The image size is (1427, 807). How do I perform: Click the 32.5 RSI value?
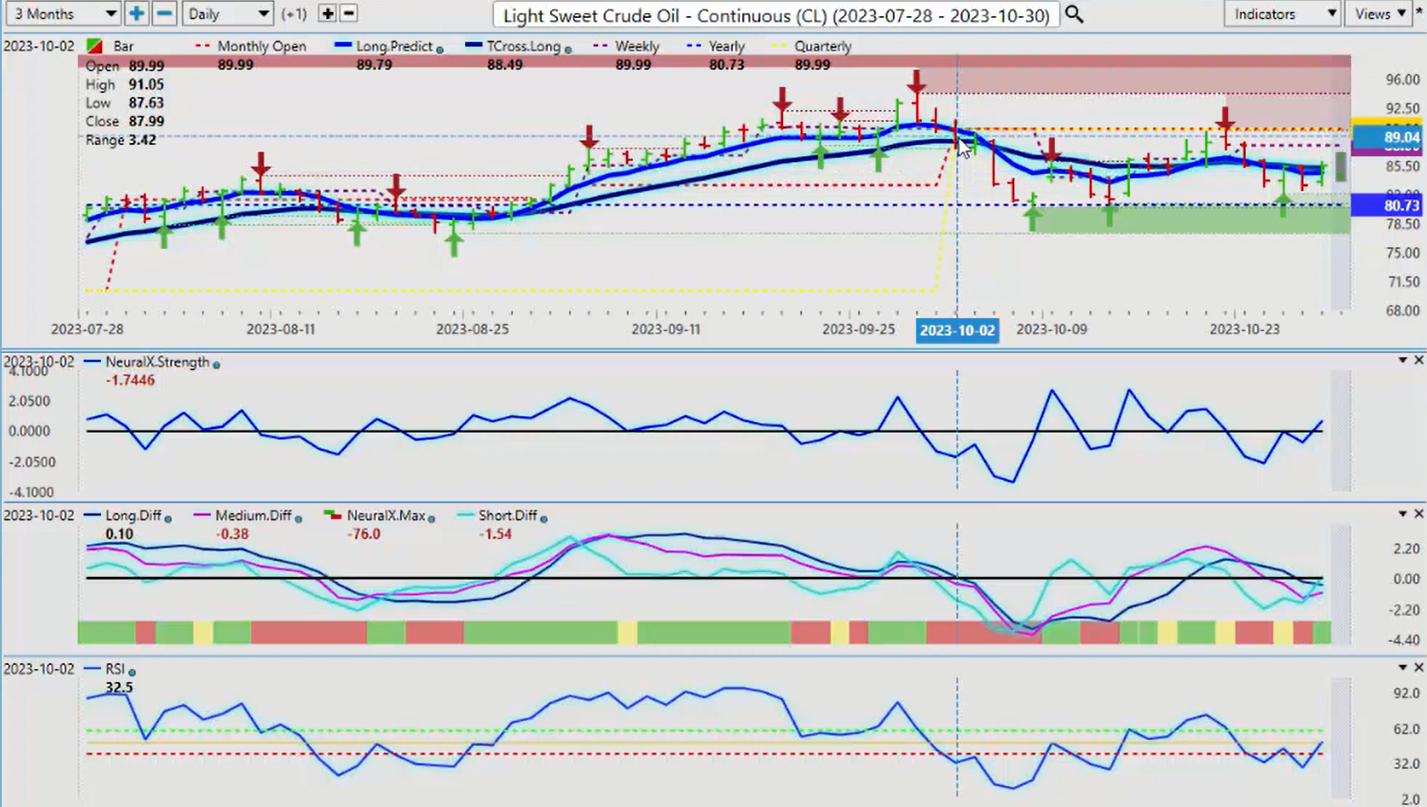(x=119, y=688)
